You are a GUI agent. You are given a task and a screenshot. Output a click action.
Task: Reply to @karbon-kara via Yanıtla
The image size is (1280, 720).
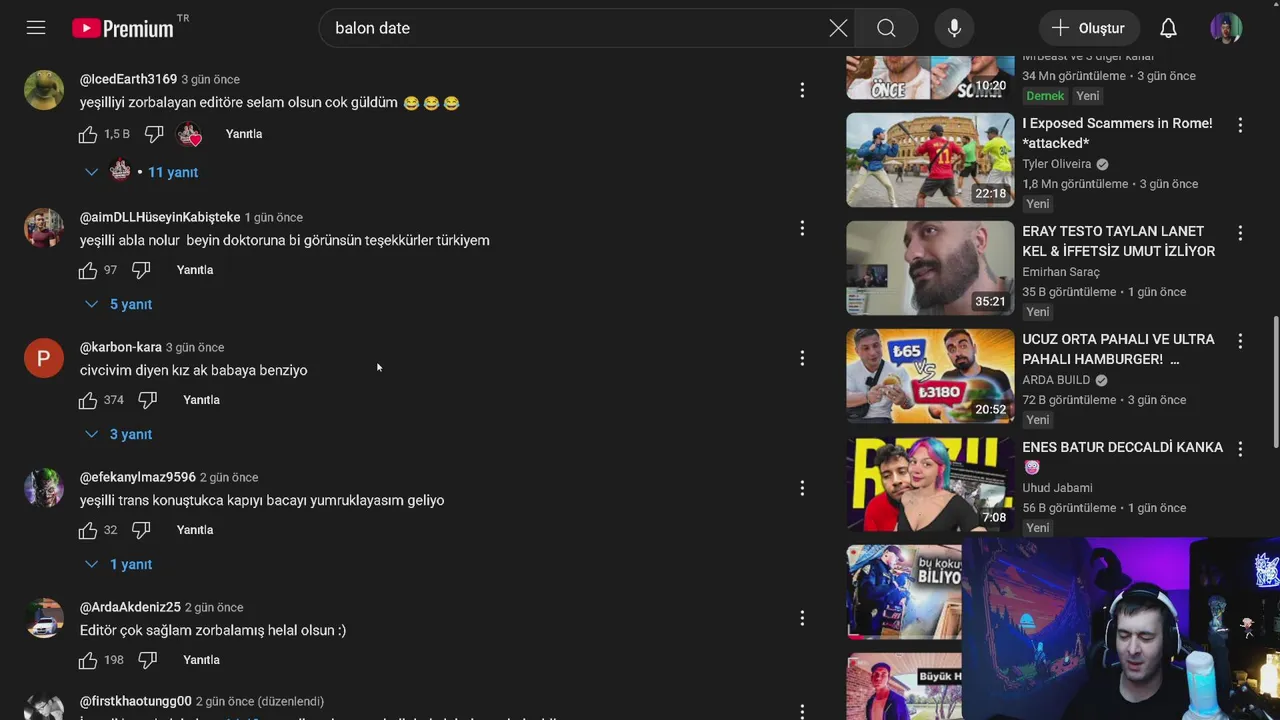(201, 400)
